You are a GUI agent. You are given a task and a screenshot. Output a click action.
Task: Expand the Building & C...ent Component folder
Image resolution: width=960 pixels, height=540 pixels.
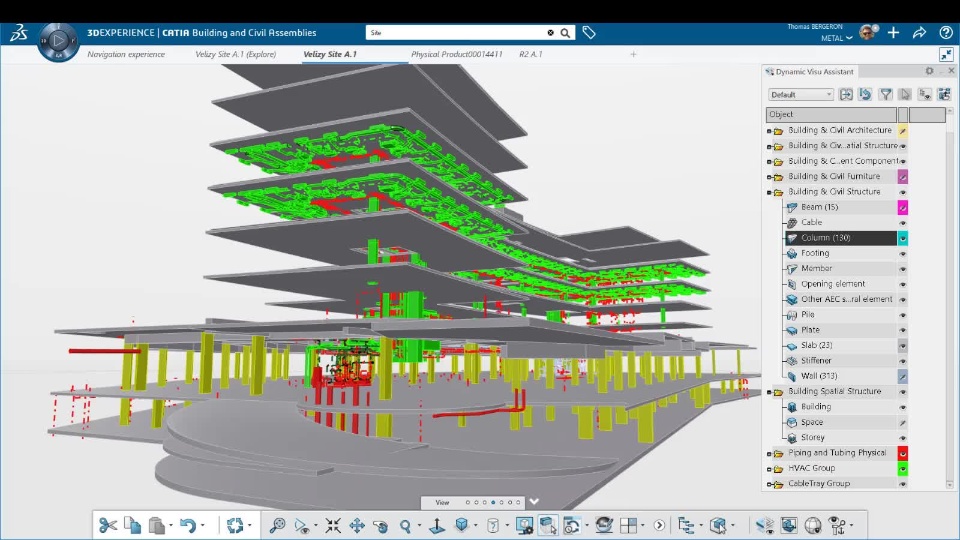769,162
